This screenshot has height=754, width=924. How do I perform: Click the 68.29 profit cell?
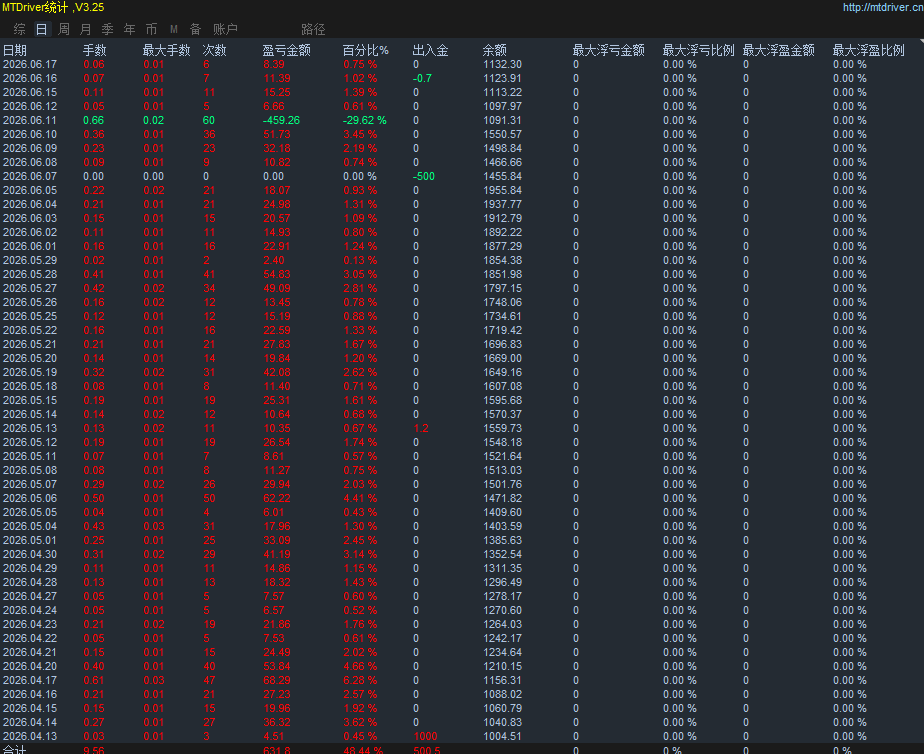click(x=277, y=680)
